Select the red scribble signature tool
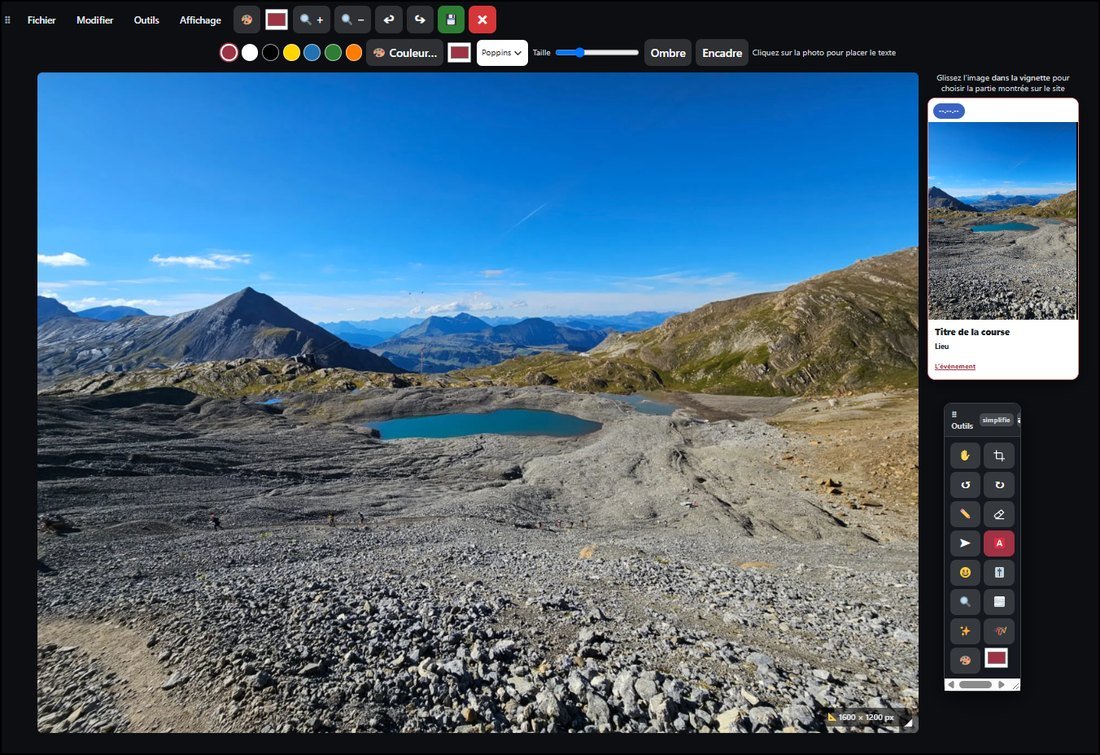 [999, 631]
